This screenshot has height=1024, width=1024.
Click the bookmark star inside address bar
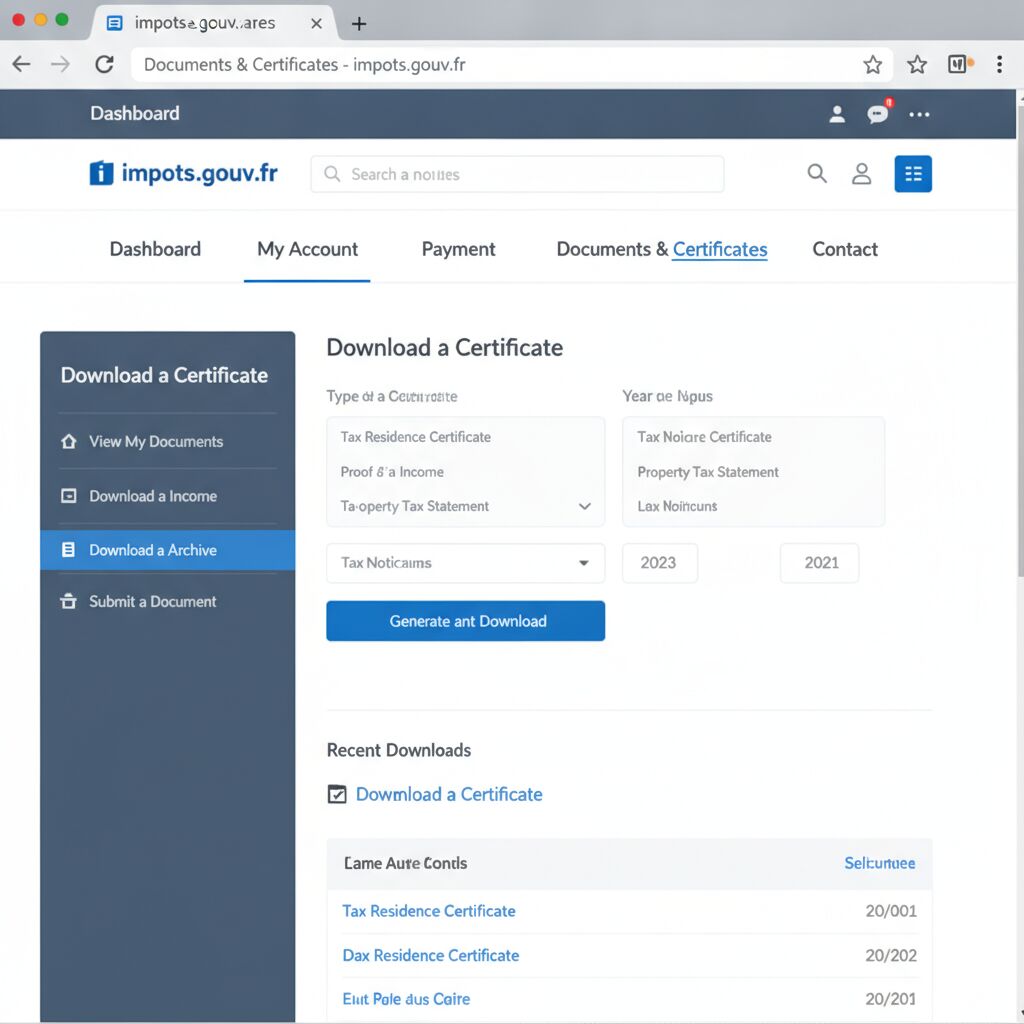tap(872, 65)
